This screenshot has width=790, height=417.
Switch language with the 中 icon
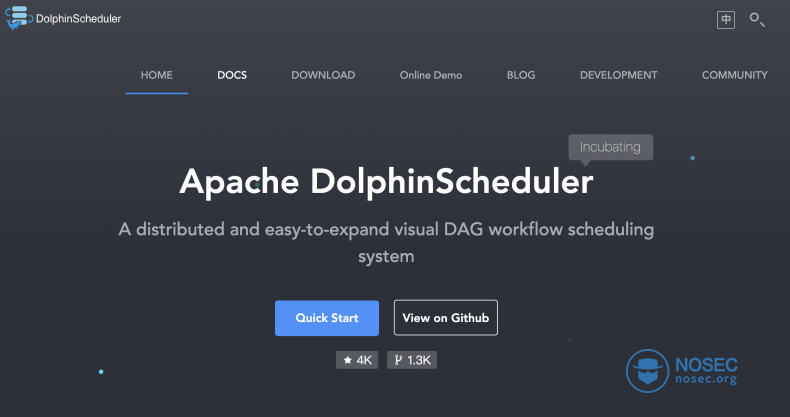726,20
